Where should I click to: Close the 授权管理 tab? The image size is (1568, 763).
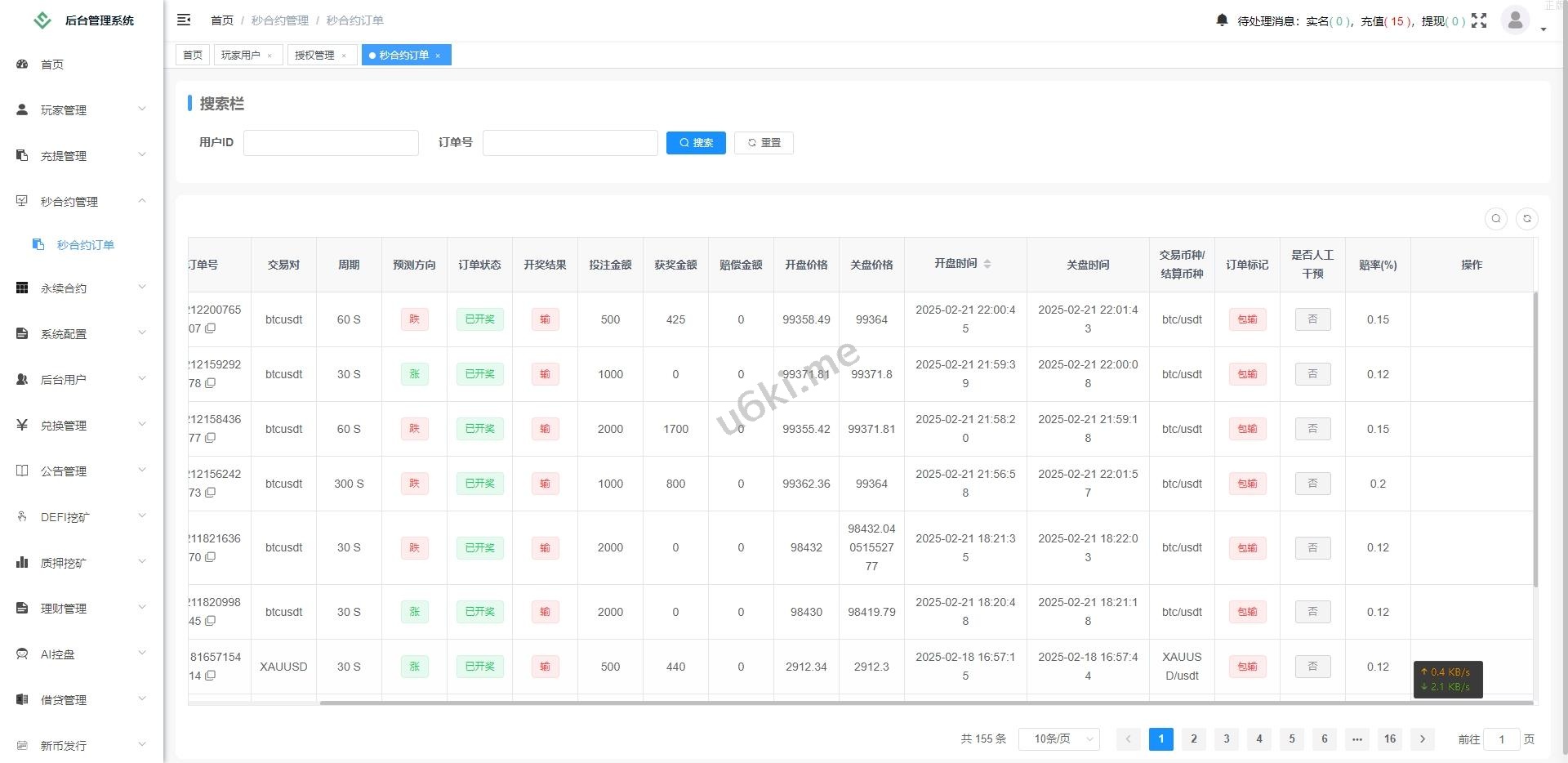(x=344, y=56)
